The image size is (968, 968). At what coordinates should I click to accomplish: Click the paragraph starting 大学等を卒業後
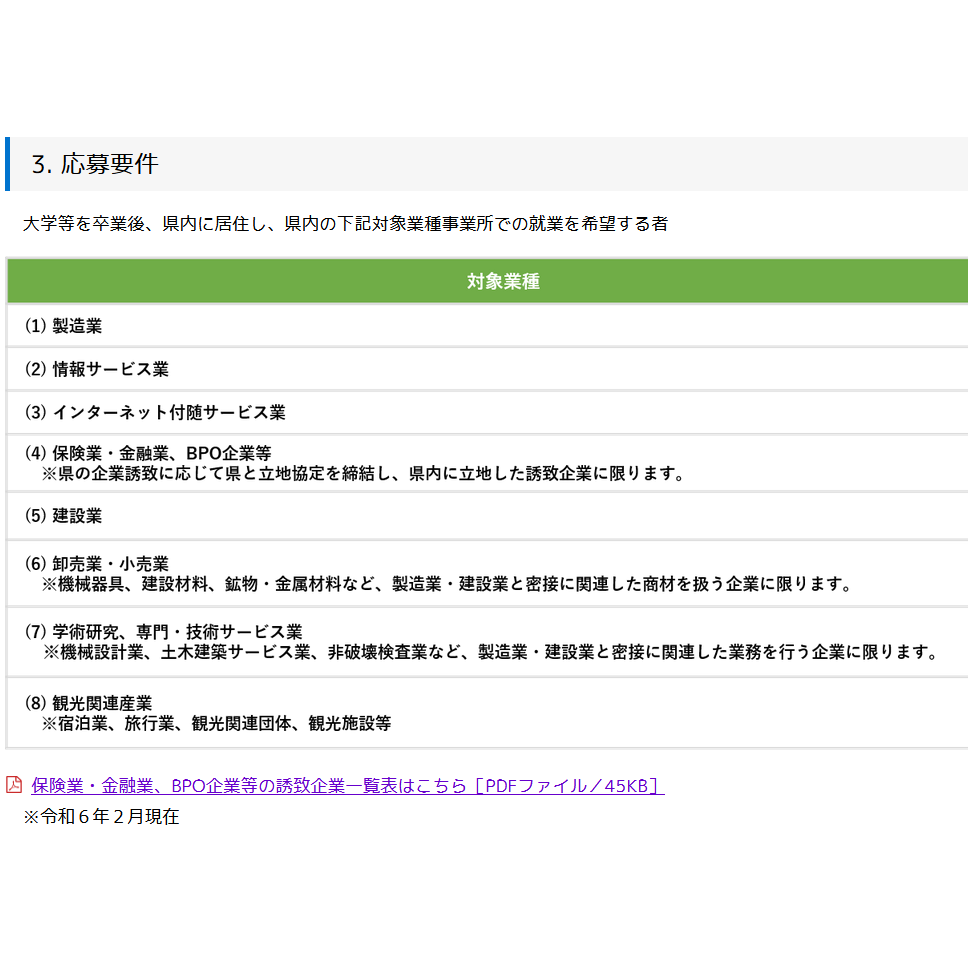345,224
